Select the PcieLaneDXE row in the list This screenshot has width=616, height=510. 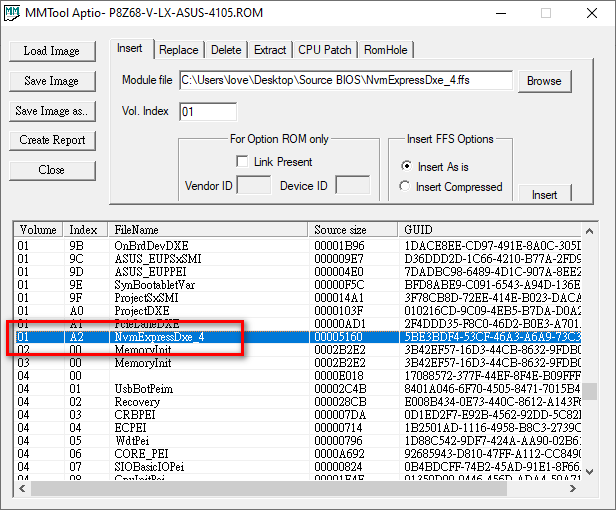147,324
